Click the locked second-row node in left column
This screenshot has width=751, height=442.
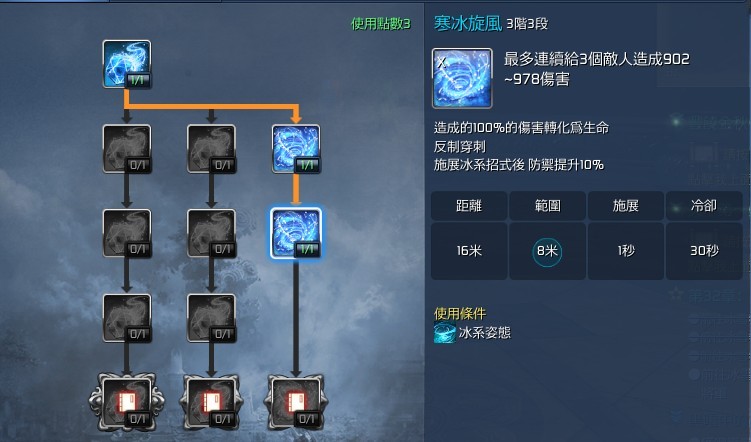(127, 149)
